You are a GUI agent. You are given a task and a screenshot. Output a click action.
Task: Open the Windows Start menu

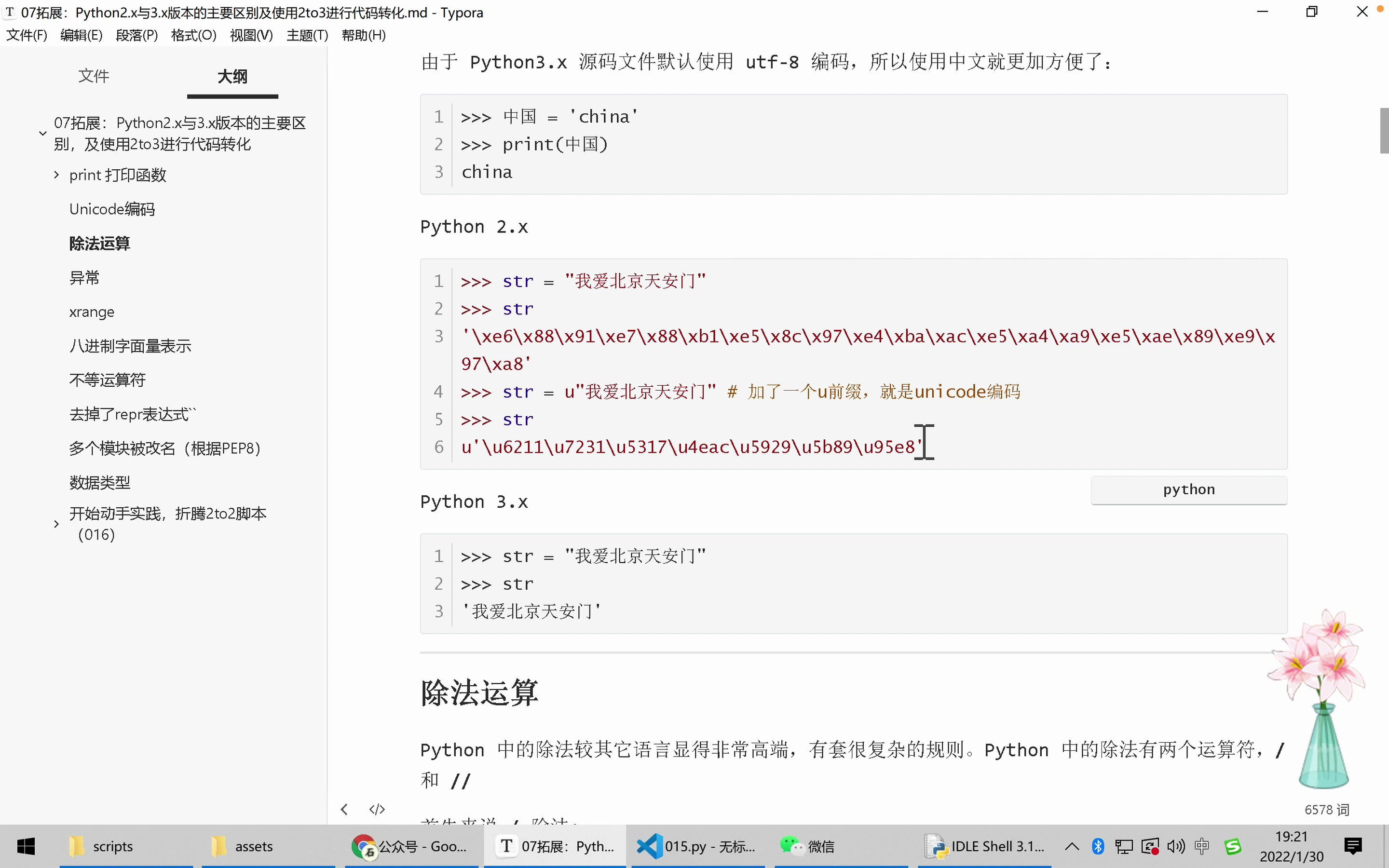26,846
